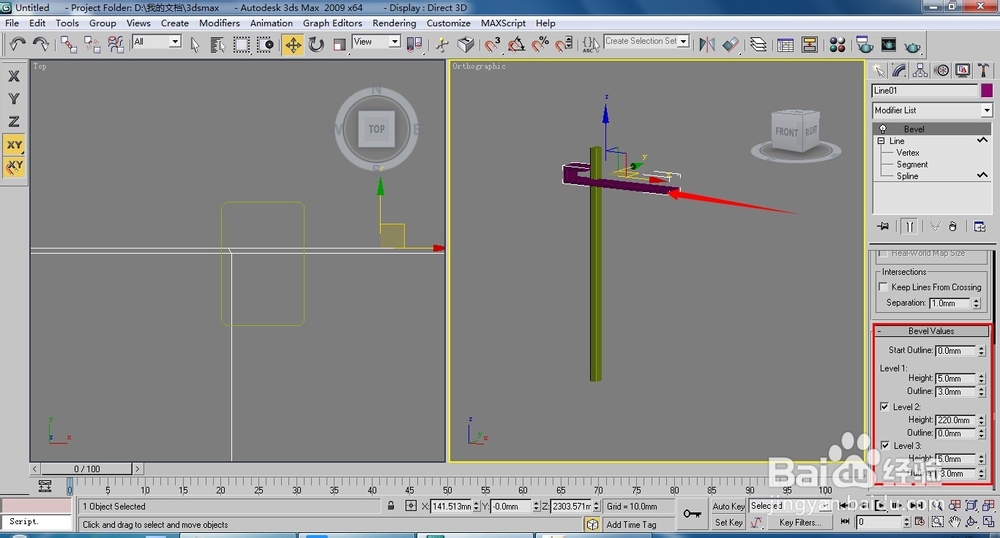The image size is (1000, 538).
Task: Open the Schematic View icon
Action: click(809, 44)
